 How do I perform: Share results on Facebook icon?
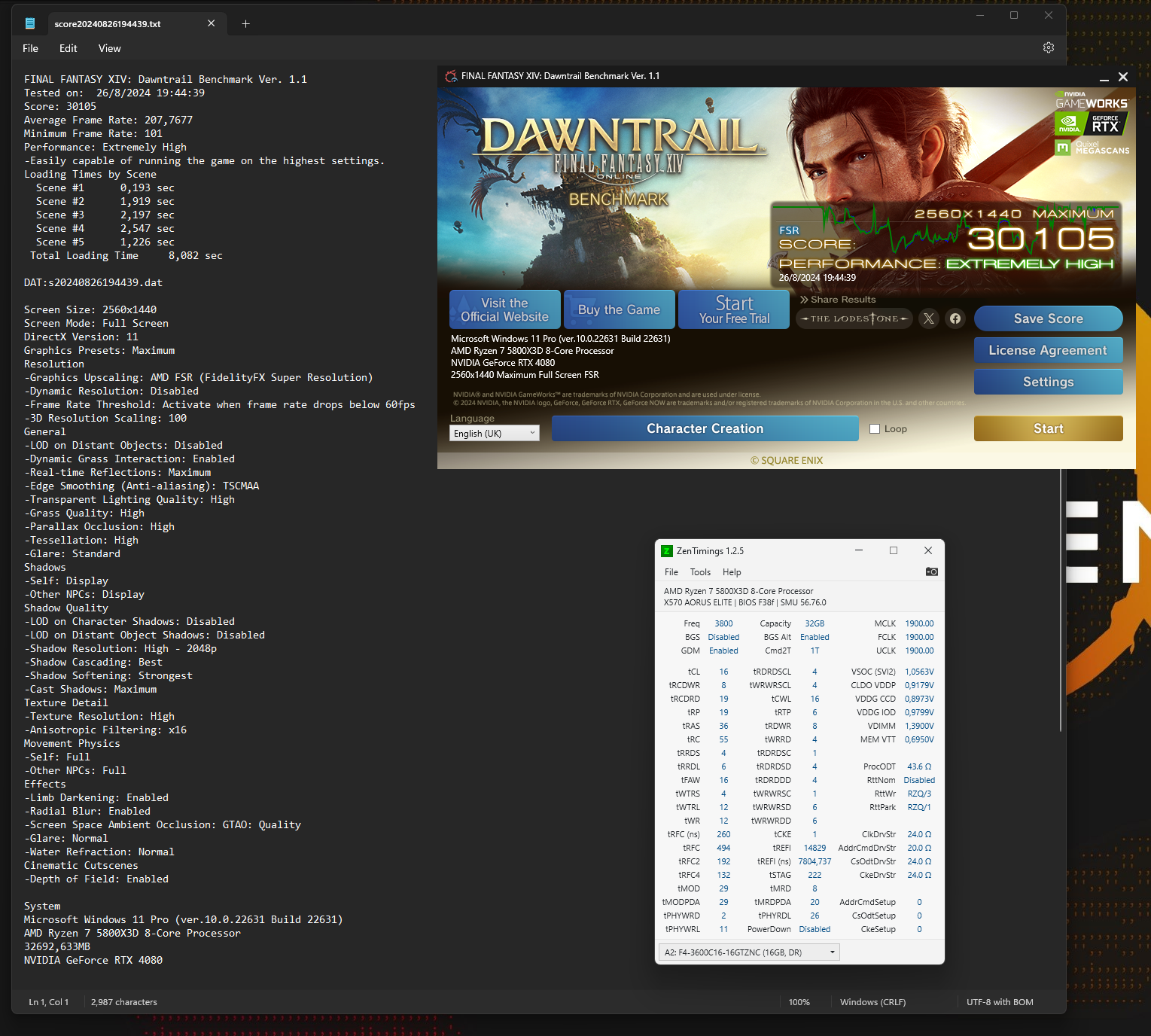coord(955,318)
